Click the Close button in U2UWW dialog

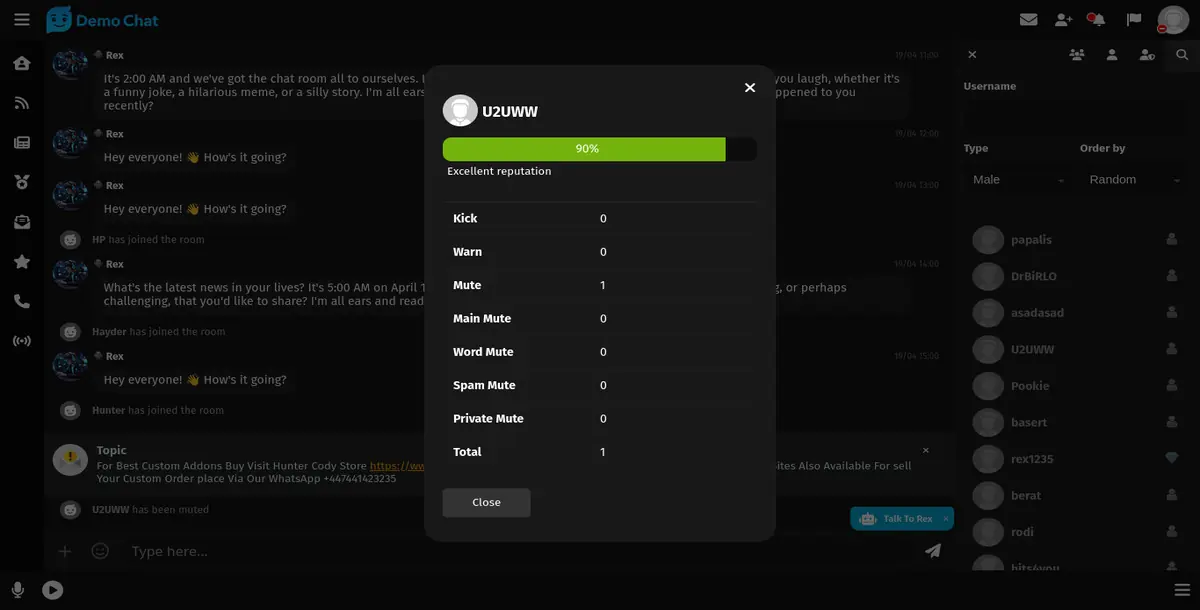486,503
